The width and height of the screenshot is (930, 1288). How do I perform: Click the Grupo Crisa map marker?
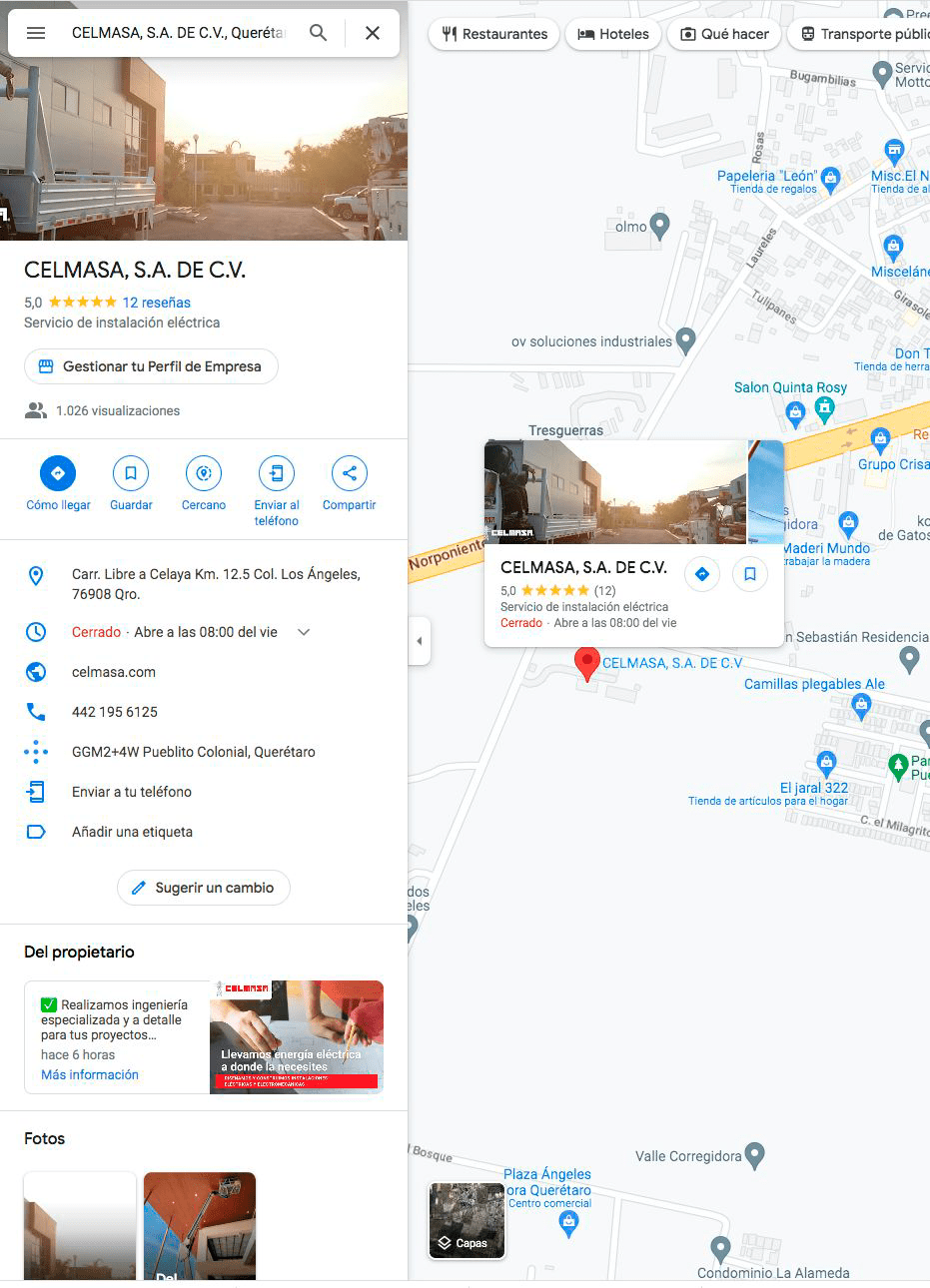[x=880, y=438]
